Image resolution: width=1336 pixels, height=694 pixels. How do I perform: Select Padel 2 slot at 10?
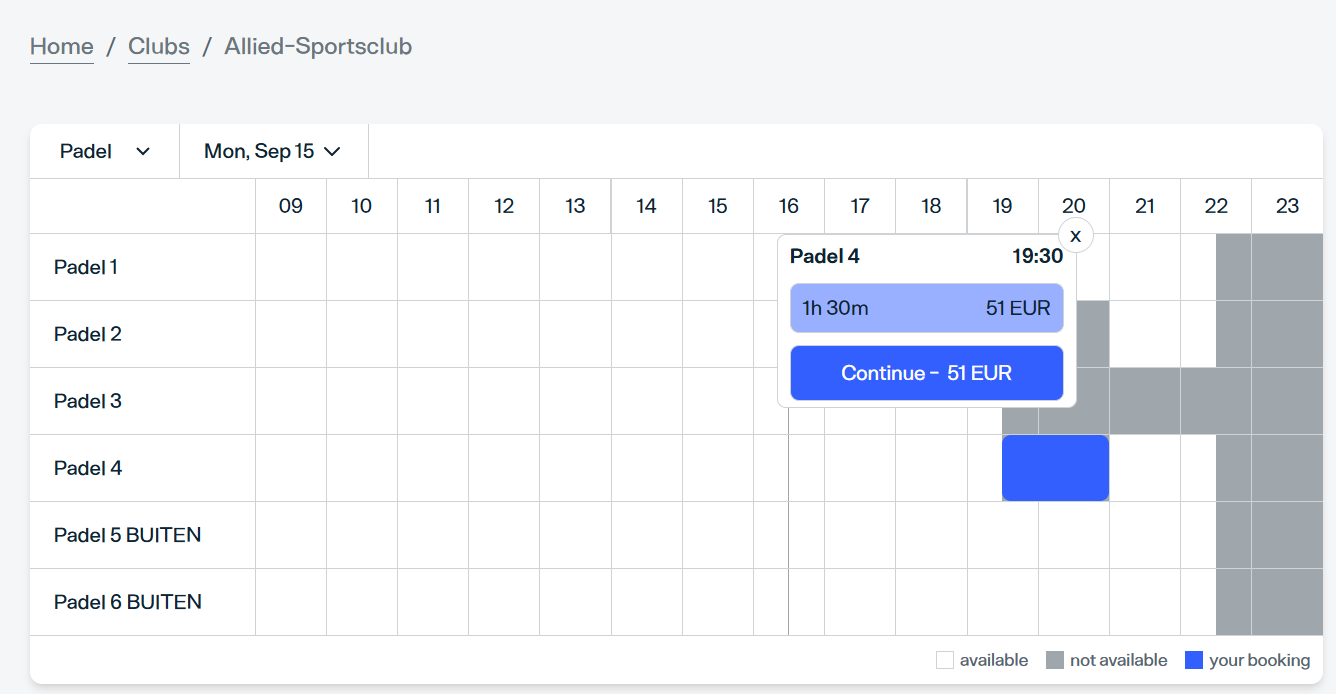pyautogui.click(x=362, y=334)
